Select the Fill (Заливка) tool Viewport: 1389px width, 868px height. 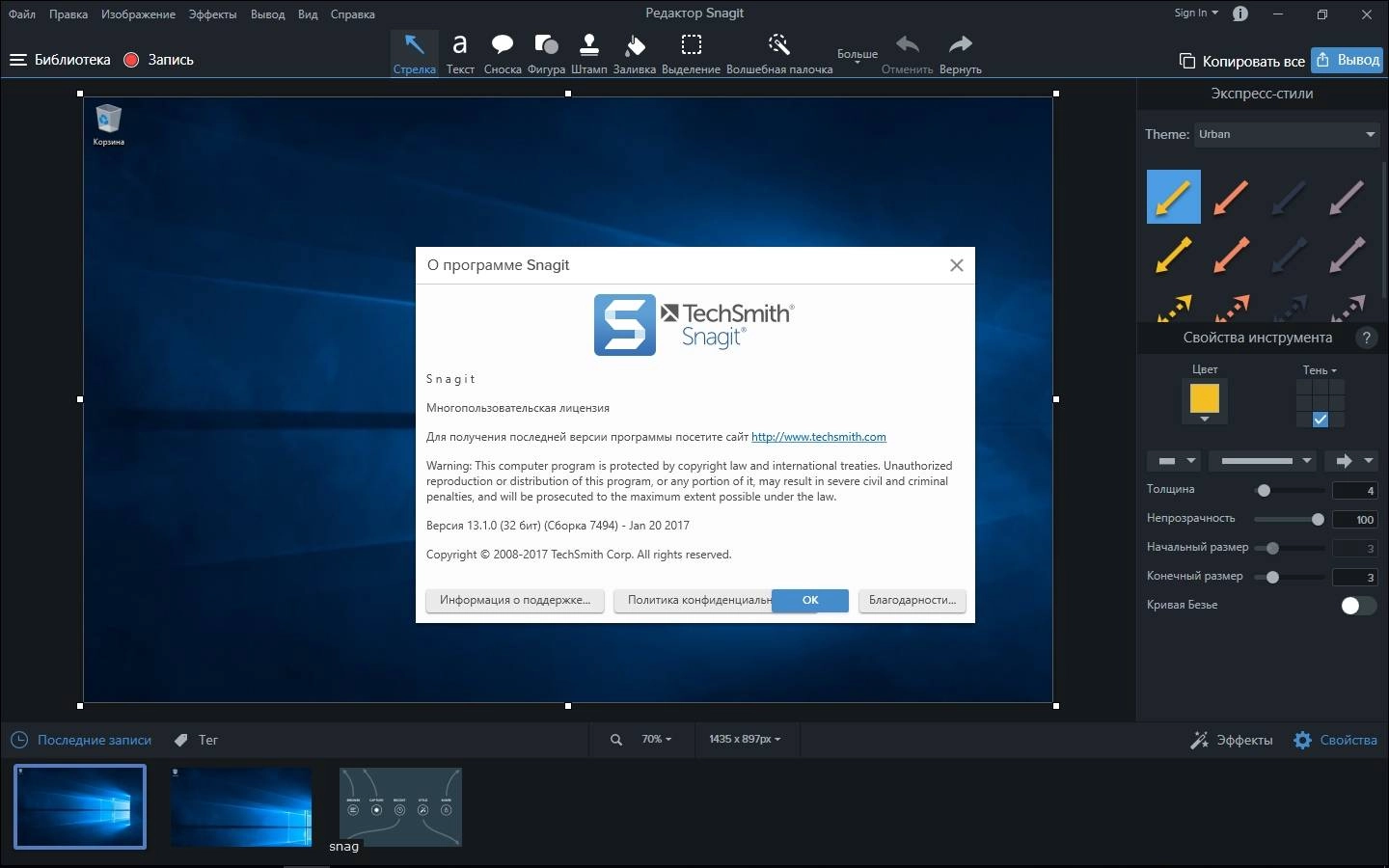(635, 53)
